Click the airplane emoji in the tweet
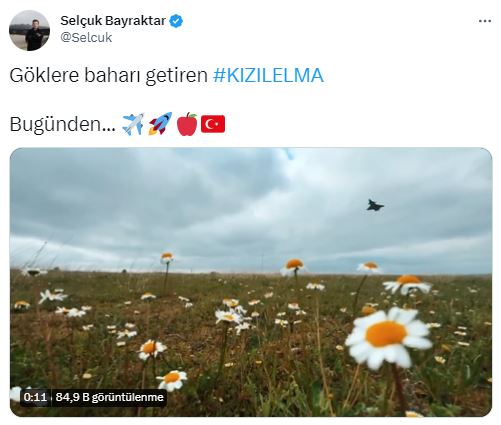The width and height of the screenshot is (501, 425). (x=133, y=124)
